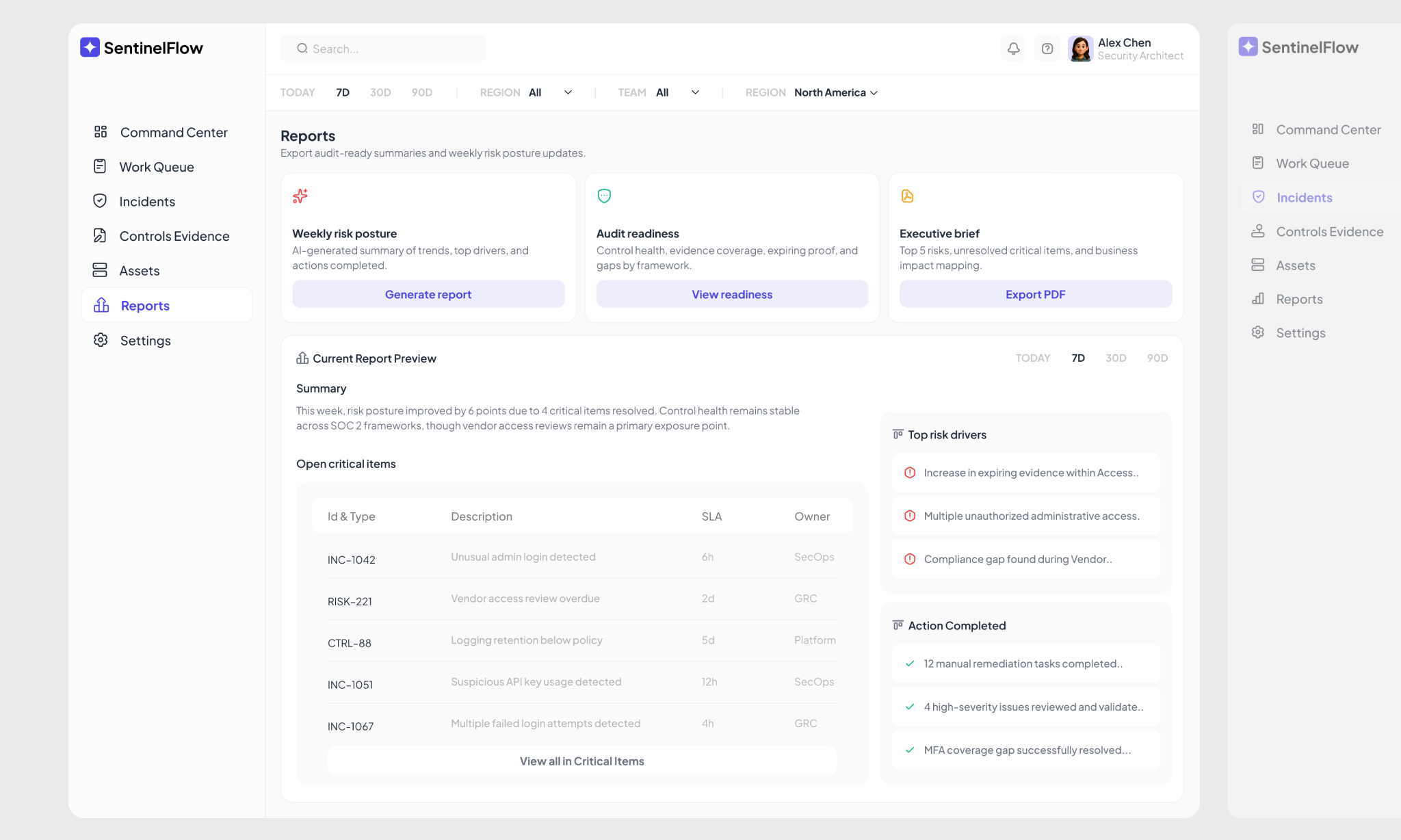
Task: Open the North America region dropdown
Action: point(836,92)
